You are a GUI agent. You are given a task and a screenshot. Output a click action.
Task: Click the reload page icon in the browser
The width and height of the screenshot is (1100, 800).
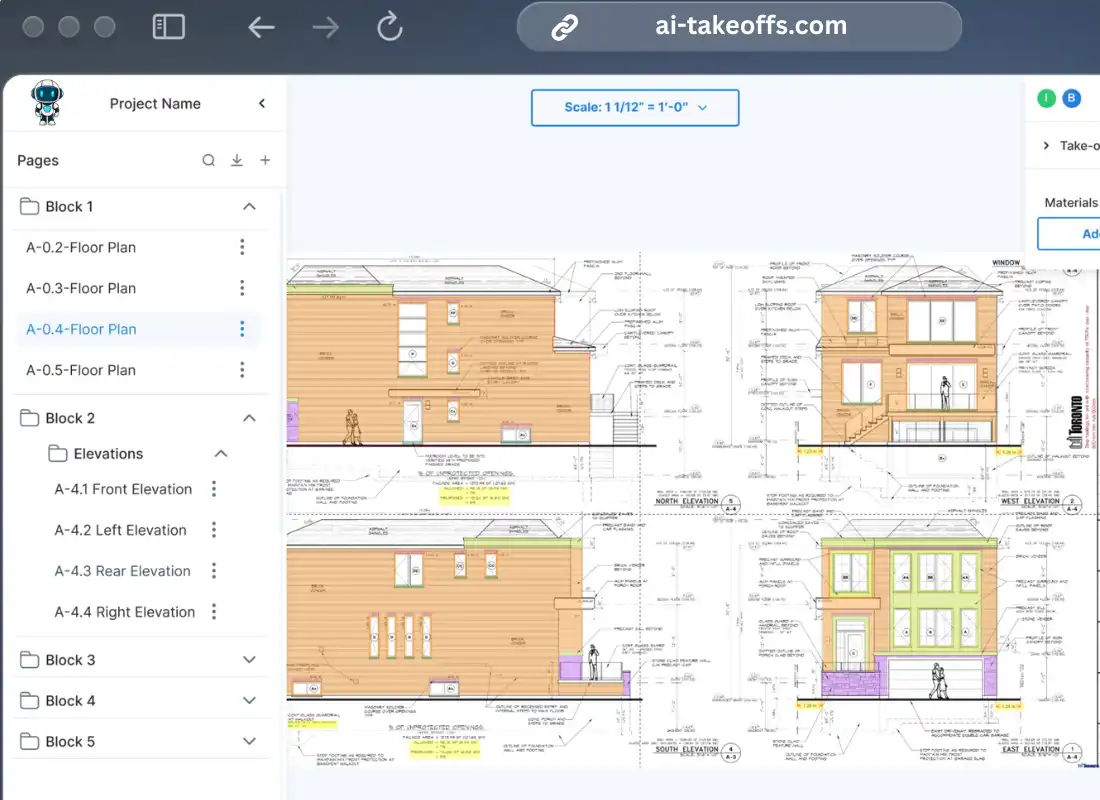coord(389,27)
